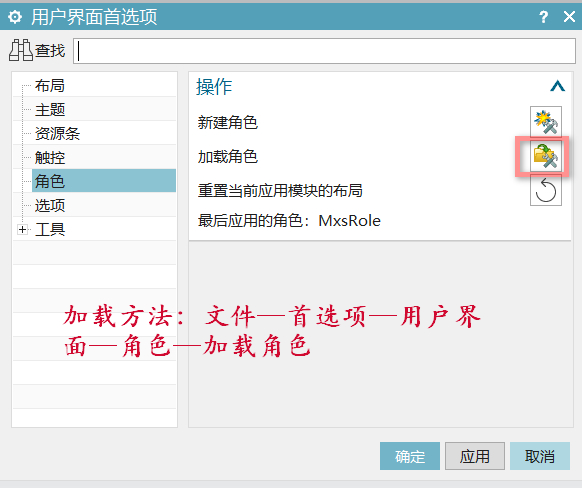Open help with the question mark
582x488 pixels.
(543, 17)
